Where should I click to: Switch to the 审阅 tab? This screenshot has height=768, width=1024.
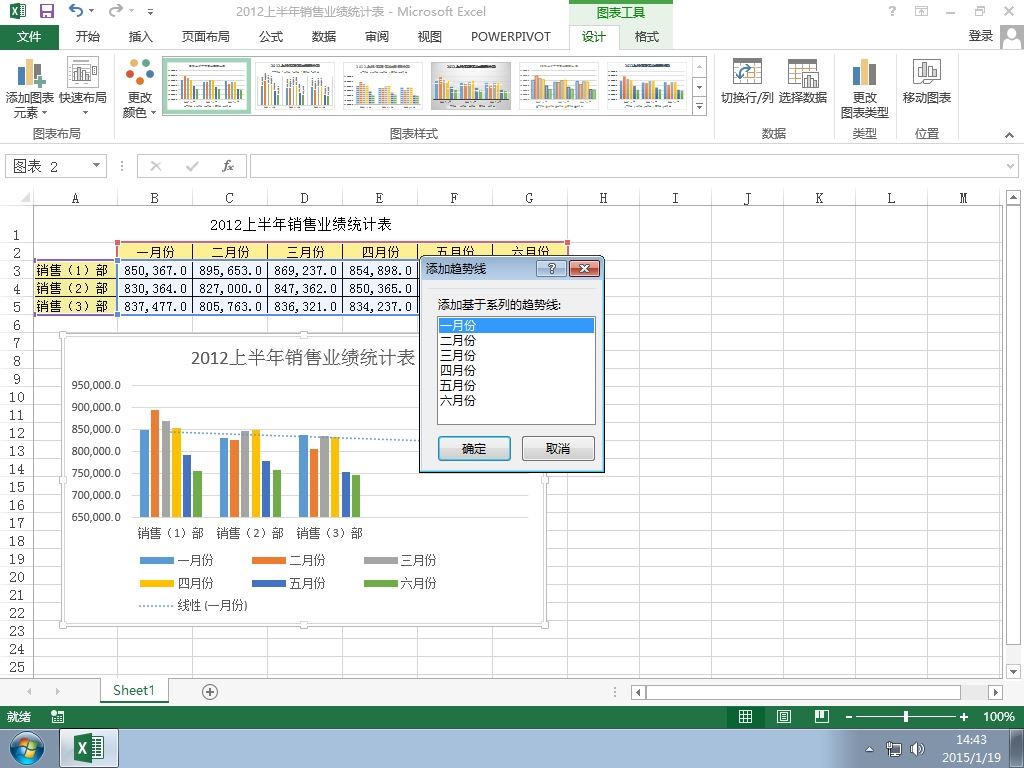[376, 37]
